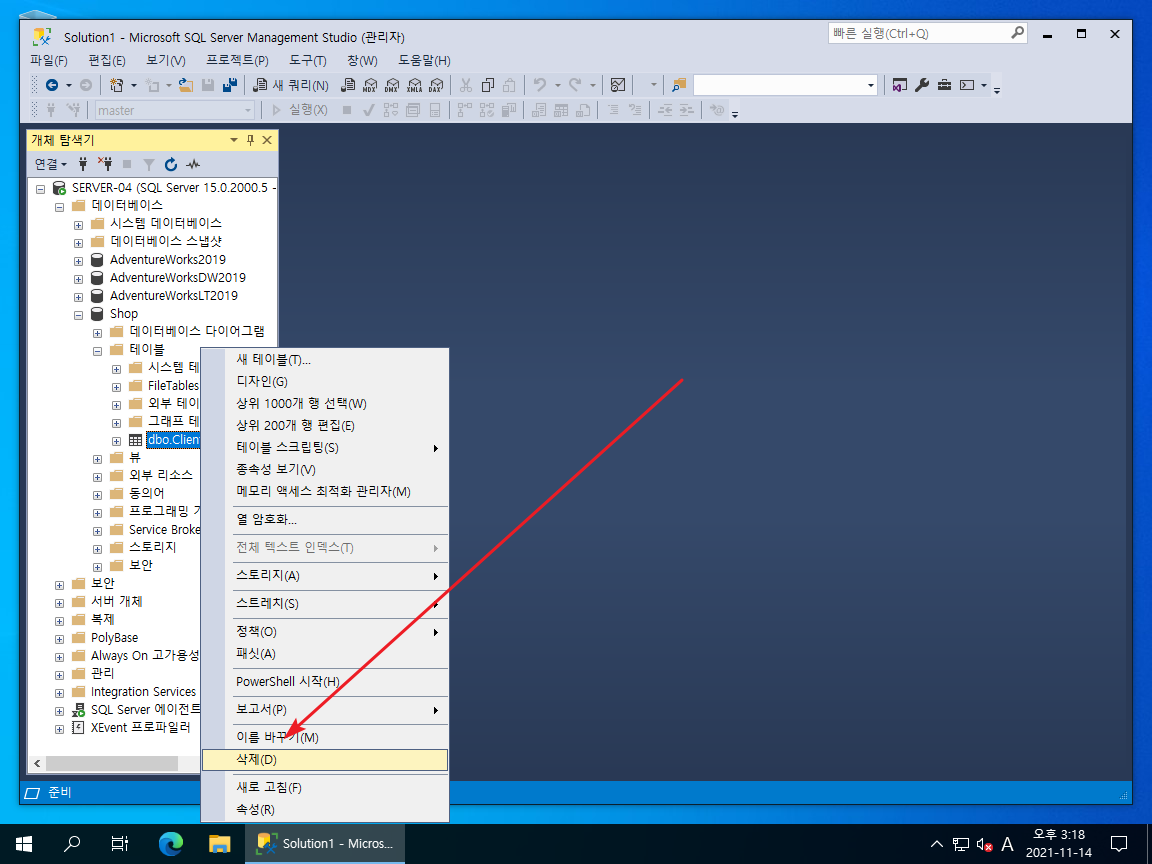Screen dimensions: 1152x864
Task: Click the Navigate Backward arrow icon
Action: [x=52, y=85]
